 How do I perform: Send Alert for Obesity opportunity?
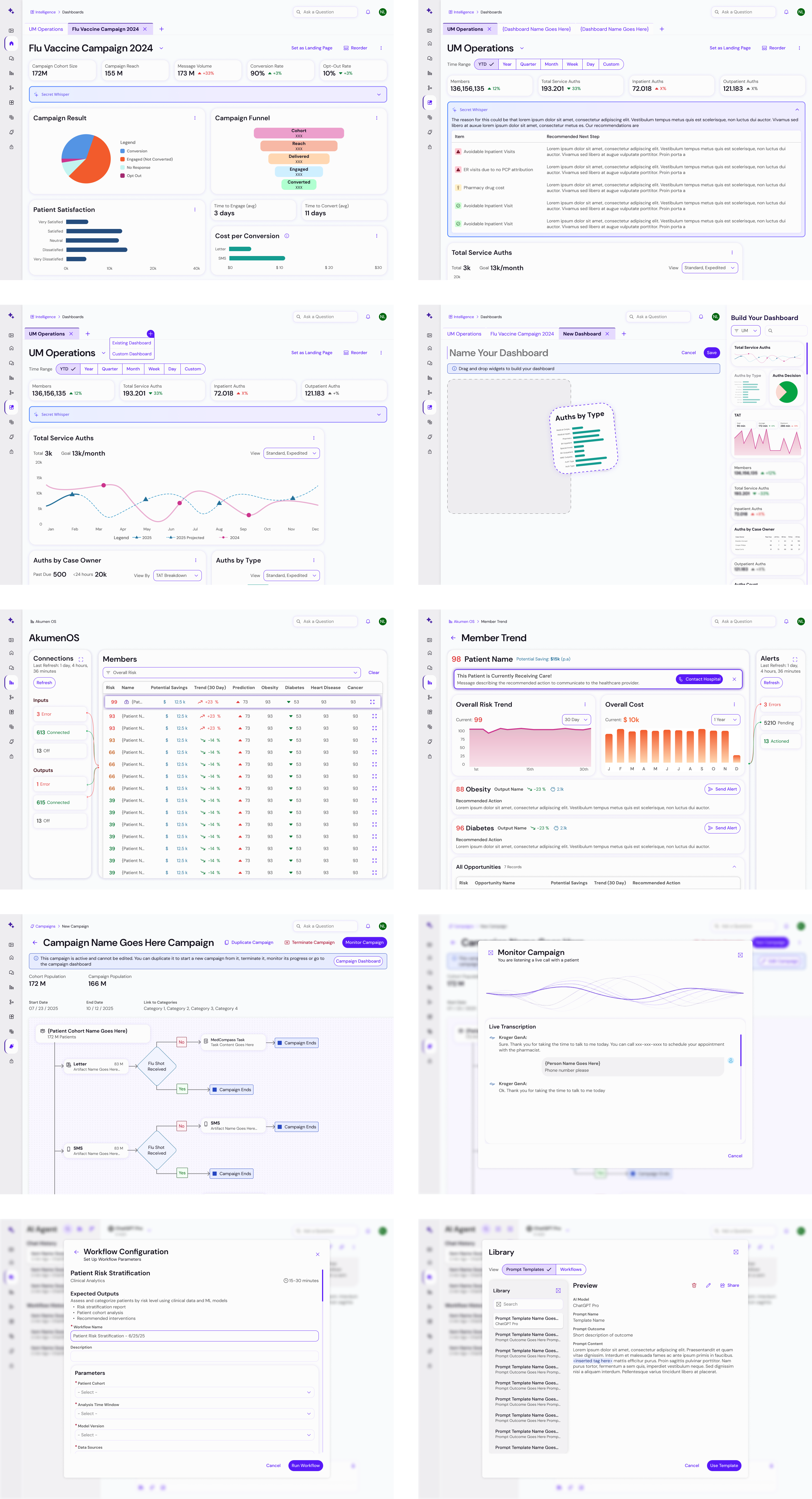coord(722,789)
